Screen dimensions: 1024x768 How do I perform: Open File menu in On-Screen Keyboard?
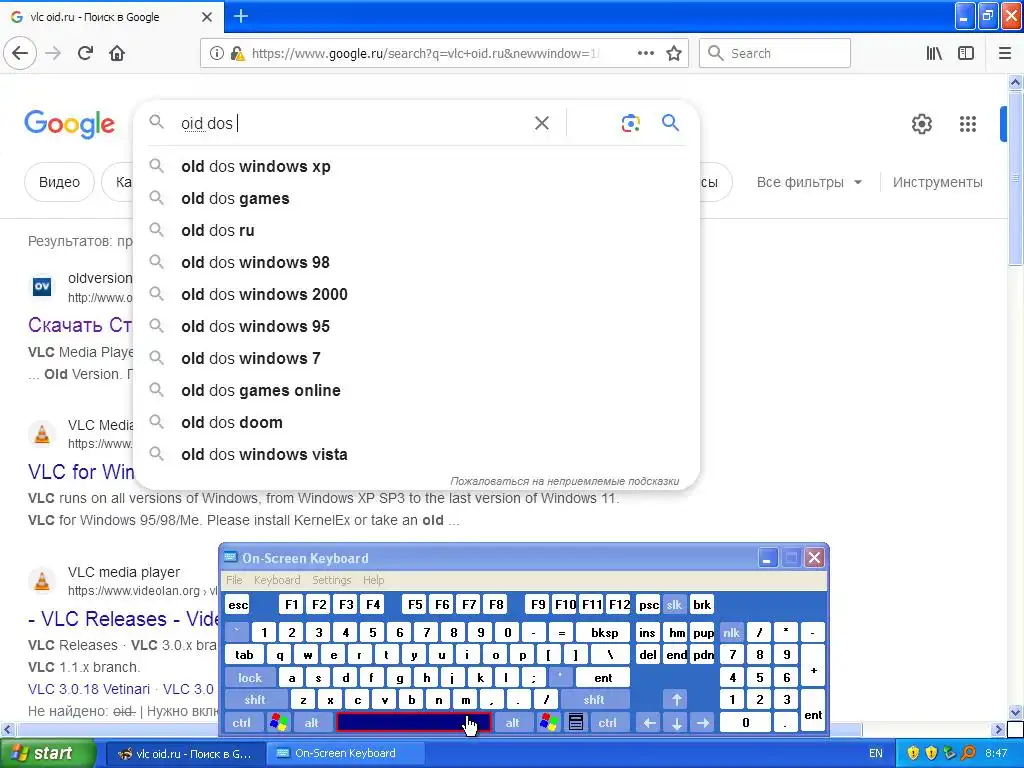coord(234,580)
